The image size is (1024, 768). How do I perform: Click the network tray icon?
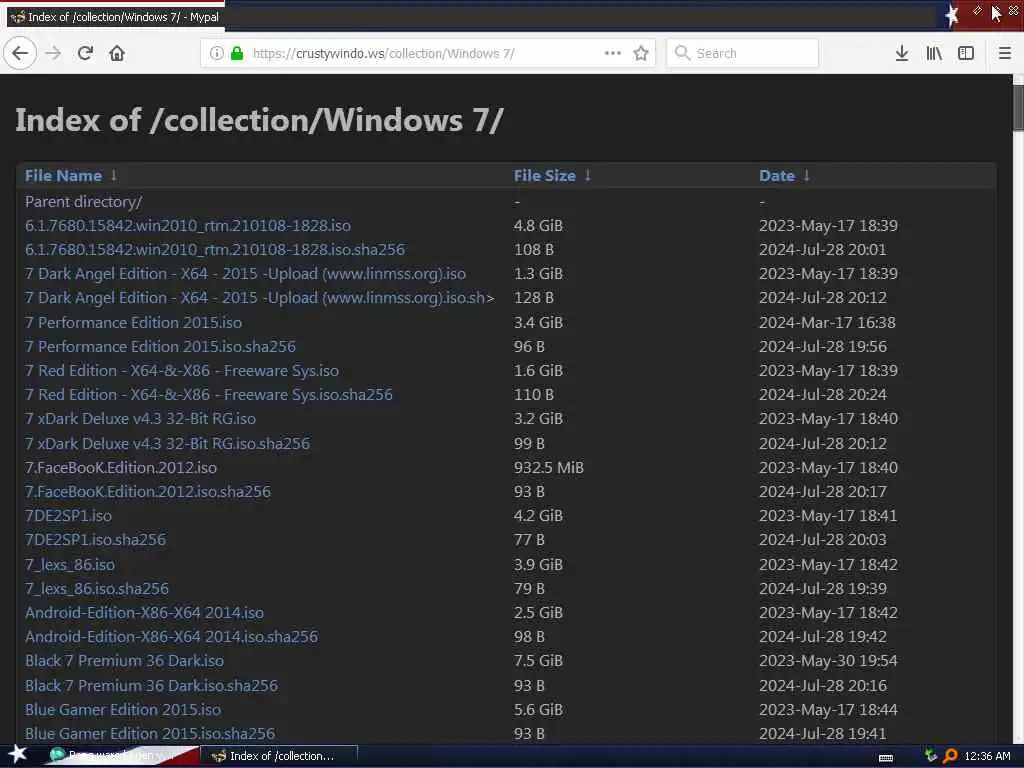tap(931, 756)
